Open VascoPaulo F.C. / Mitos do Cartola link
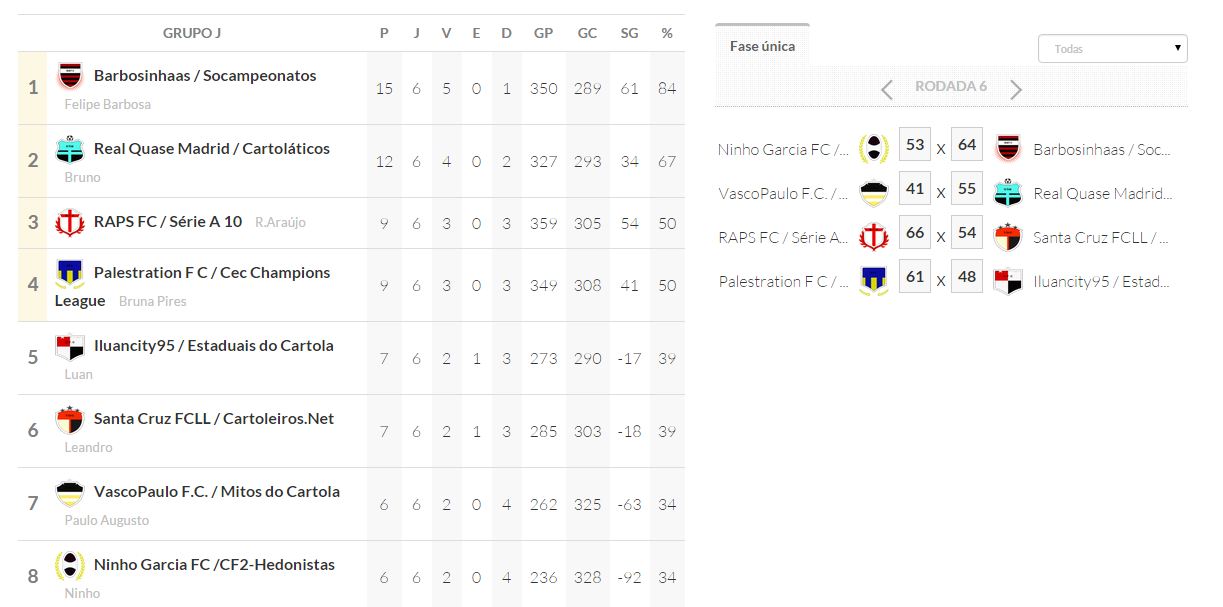 (217, 492)
